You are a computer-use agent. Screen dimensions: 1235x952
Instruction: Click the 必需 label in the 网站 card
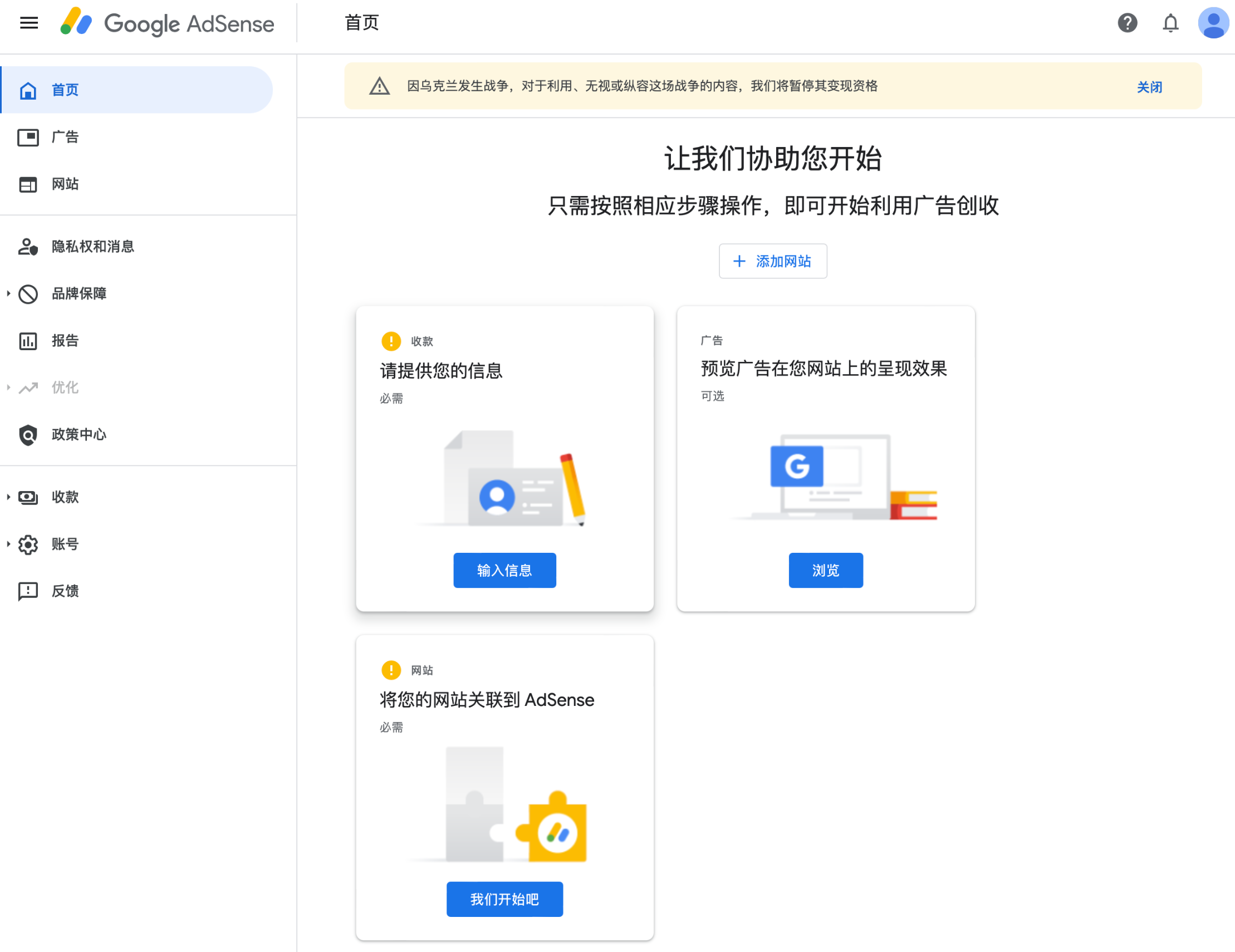click(391, 728)
